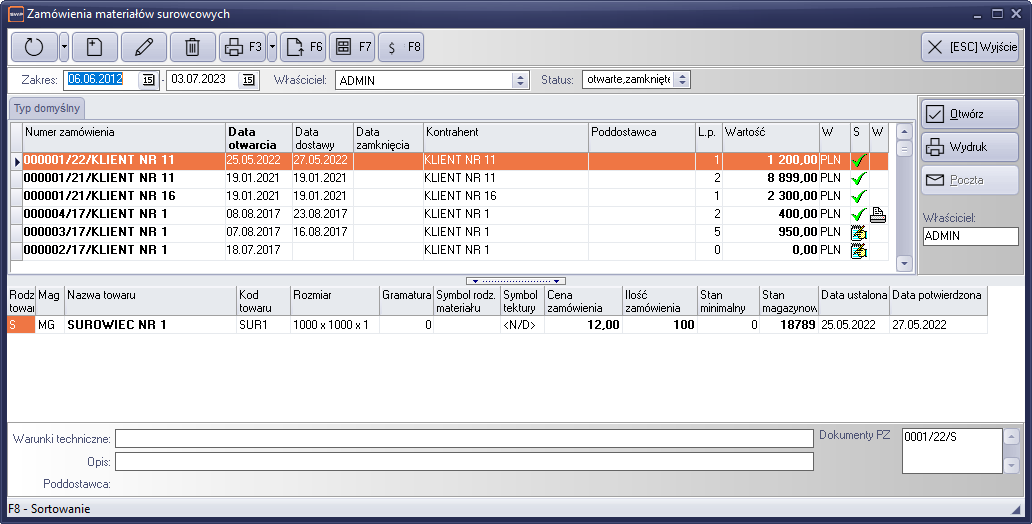The height and width of the screenshot is (524, 1032).
Task: Click the trash delete toolbar icon
Action: [193, 47]
